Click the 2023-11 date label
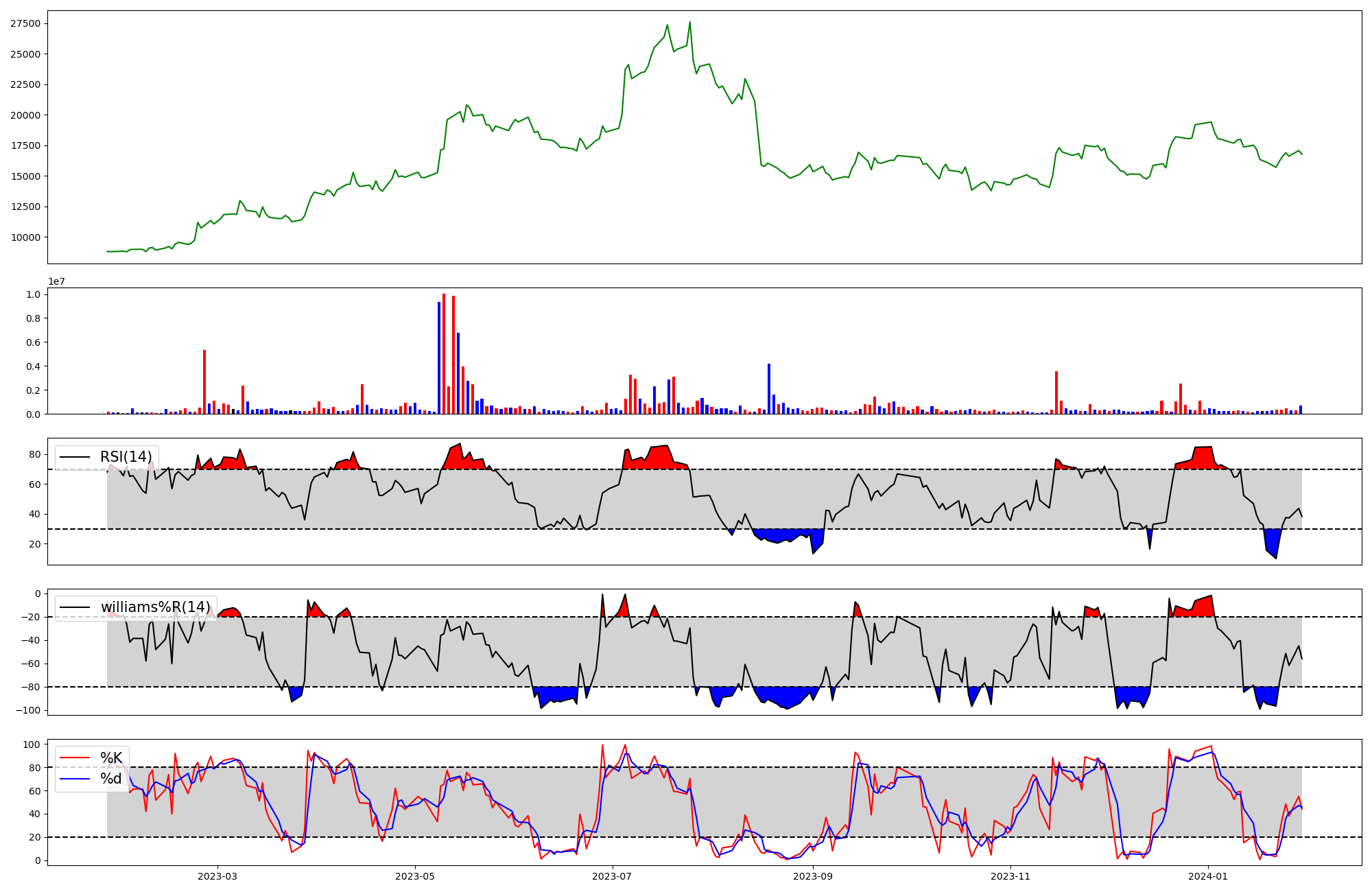 click(x=1010, y=876)
